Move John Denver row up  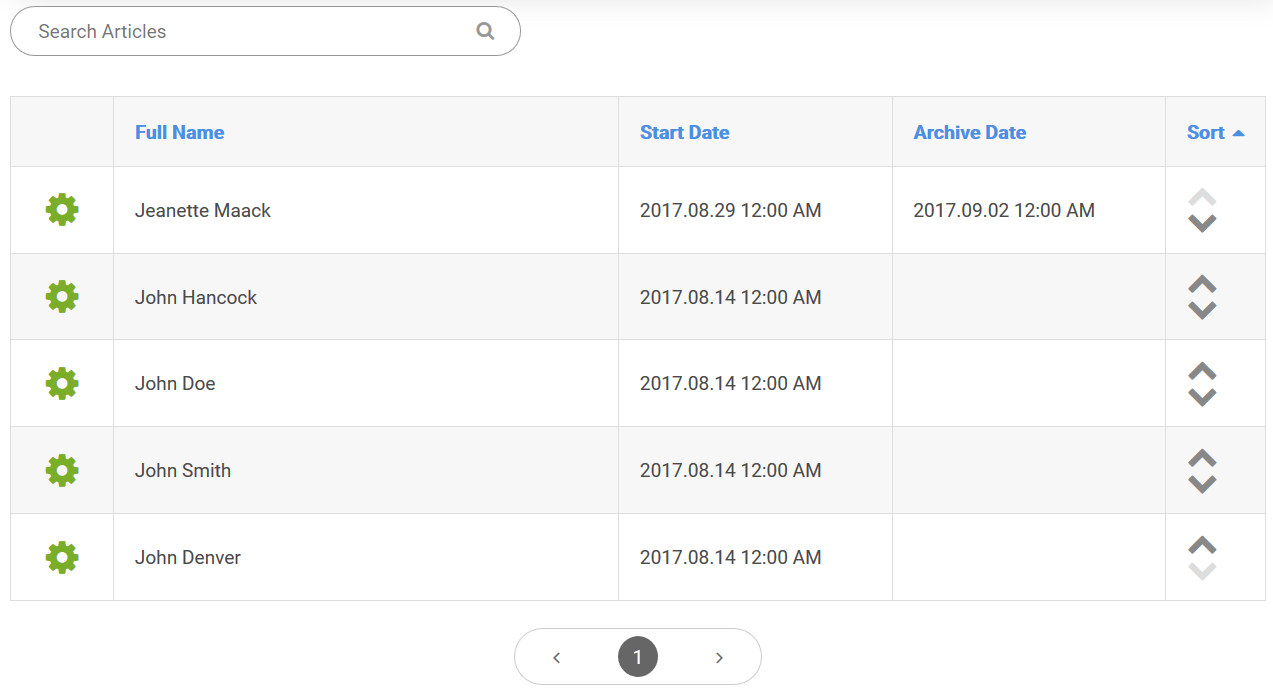coord(1202,544)
